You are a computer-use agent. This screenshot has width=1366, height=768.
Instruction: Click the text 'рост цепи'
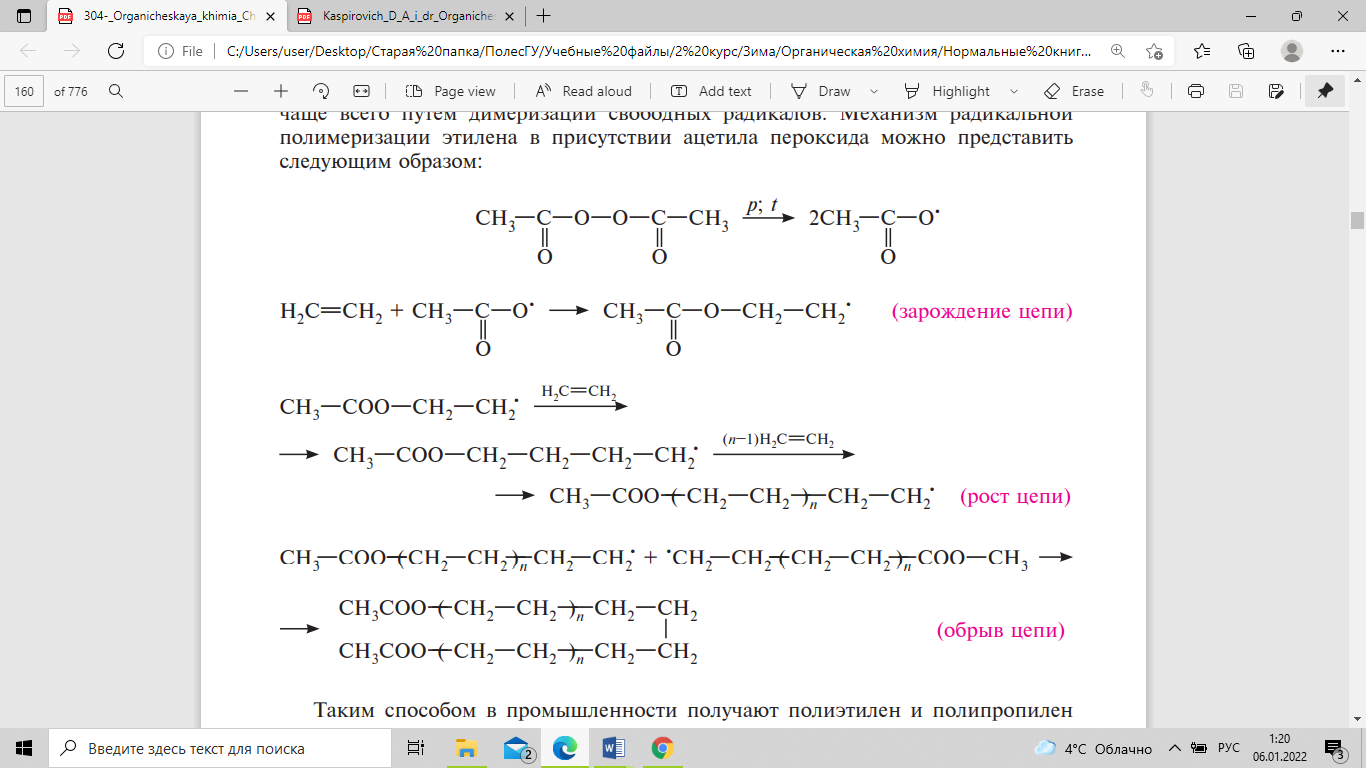click(1015, 497)
